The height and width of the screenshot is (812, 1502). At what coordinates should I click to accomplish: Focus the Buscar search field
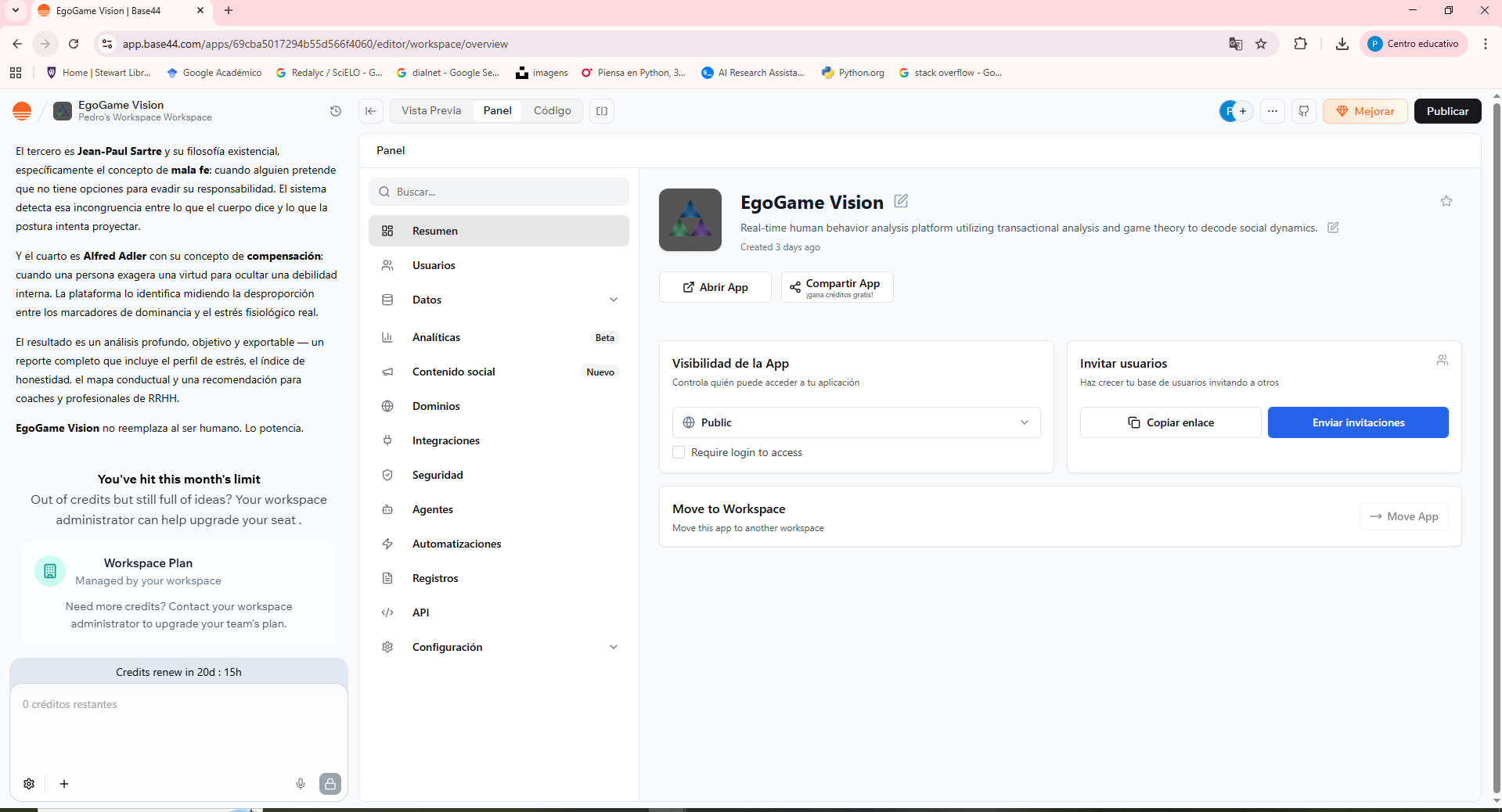click(499, 192)
